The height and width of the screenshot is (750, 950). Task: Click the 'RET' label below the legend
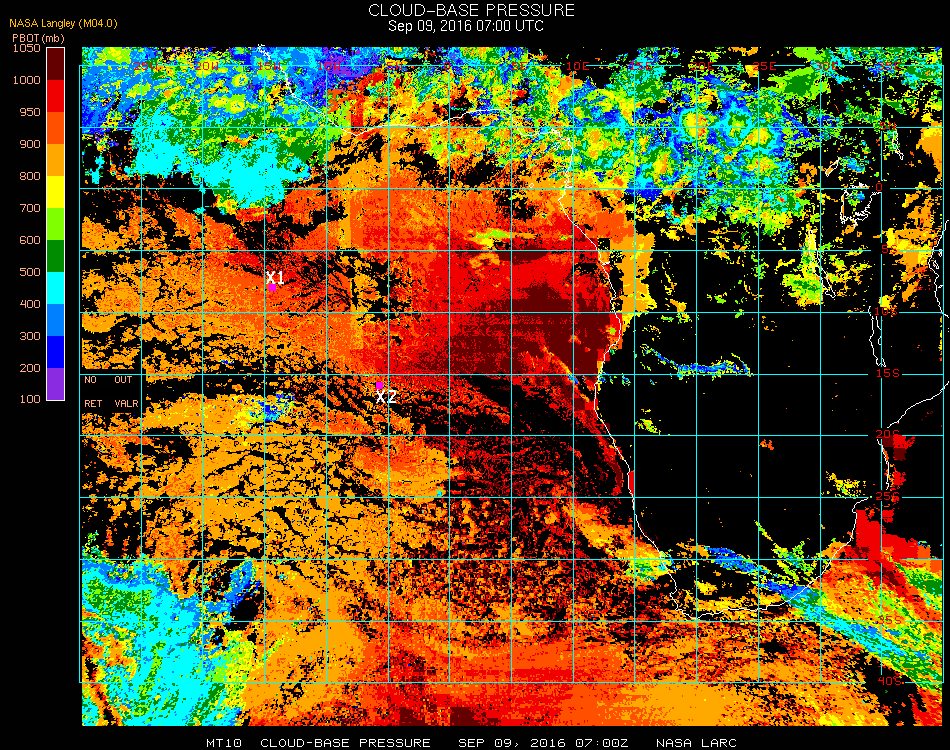93,403
